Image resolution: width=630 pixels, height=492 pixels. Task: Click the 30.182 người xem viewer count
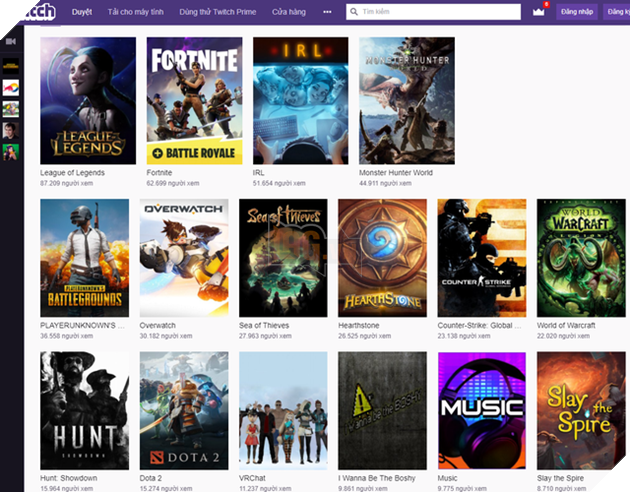click(x=166, y=336)
